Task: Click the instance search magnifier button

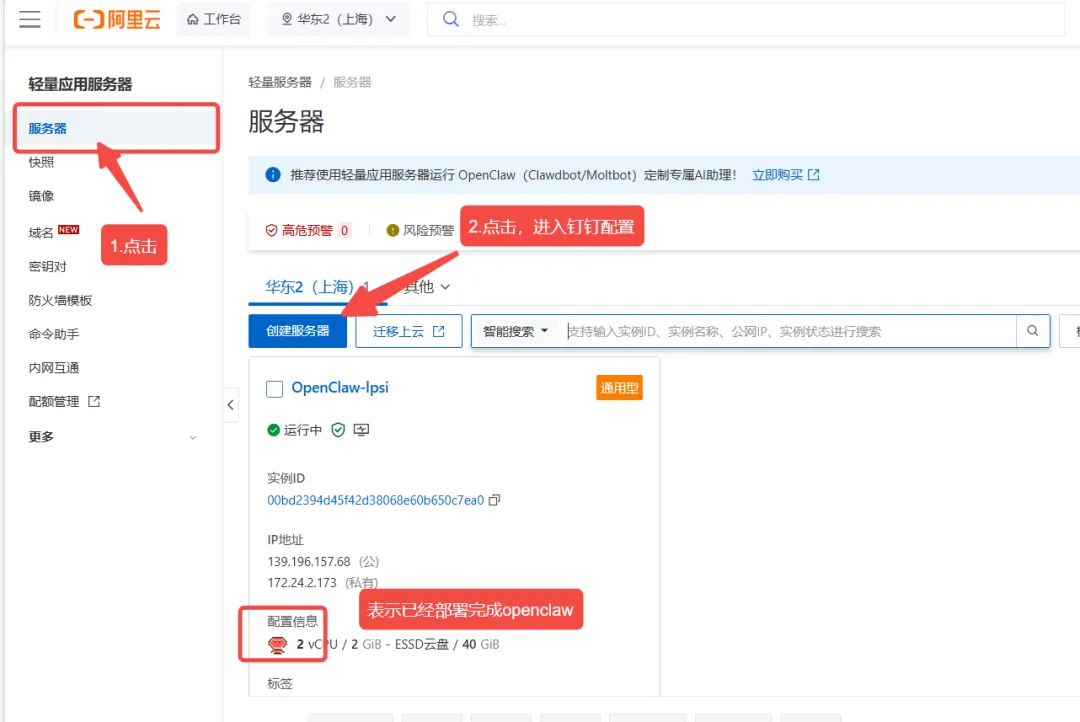Action: [1032, 331]
